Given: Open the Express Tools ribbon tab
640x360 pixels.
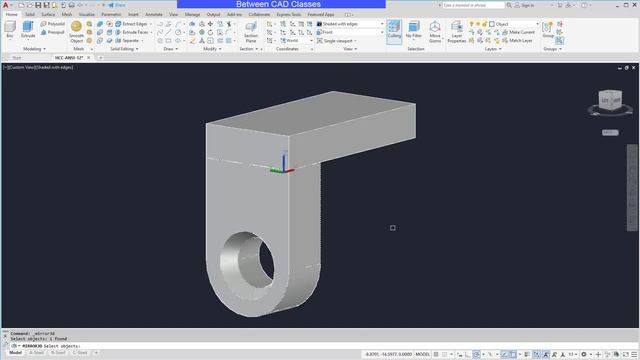Looking at the screenshot, I should tap(289, 14).
